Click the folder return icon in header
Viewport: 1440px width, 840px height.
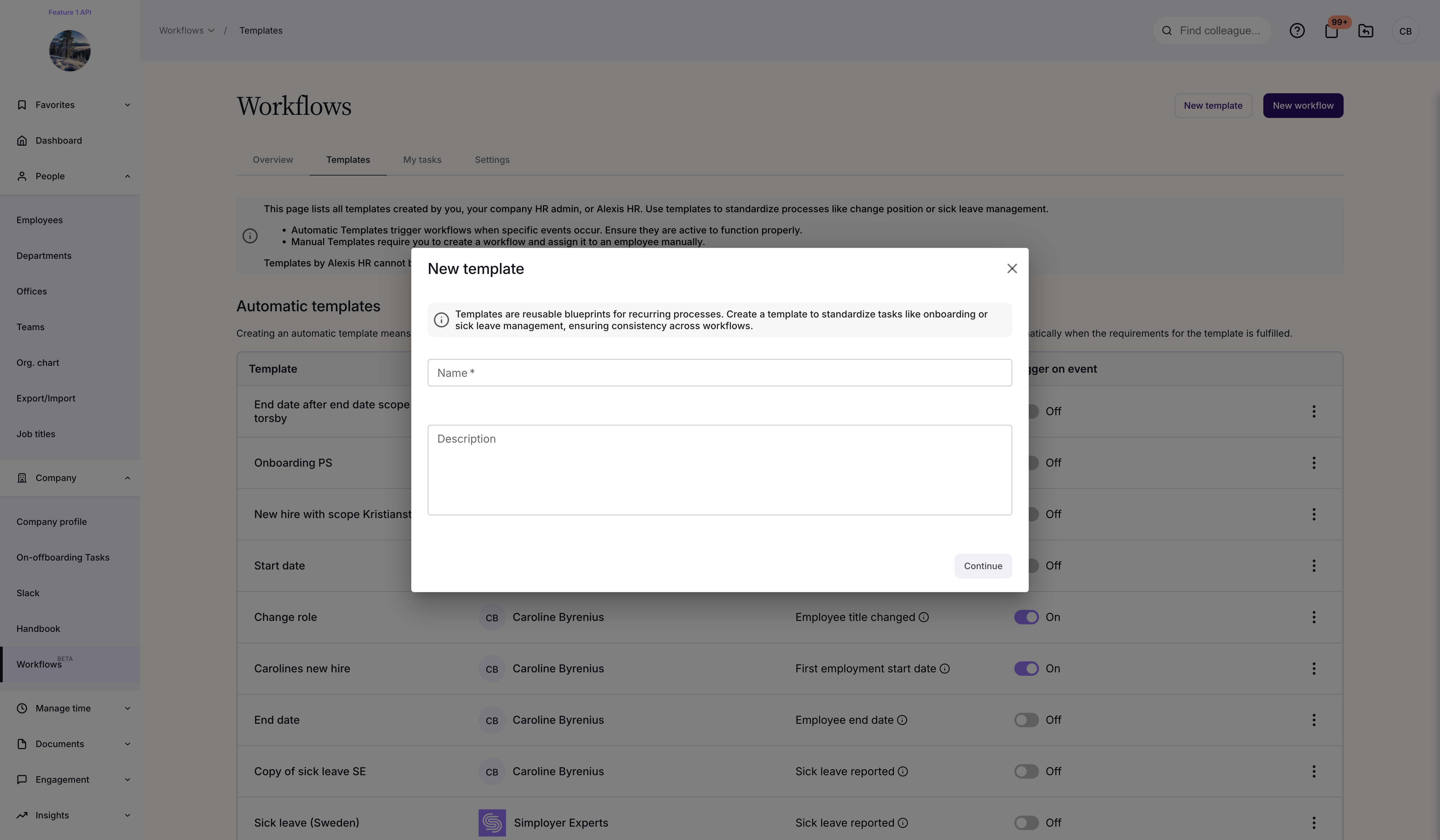pos(1365,31)
